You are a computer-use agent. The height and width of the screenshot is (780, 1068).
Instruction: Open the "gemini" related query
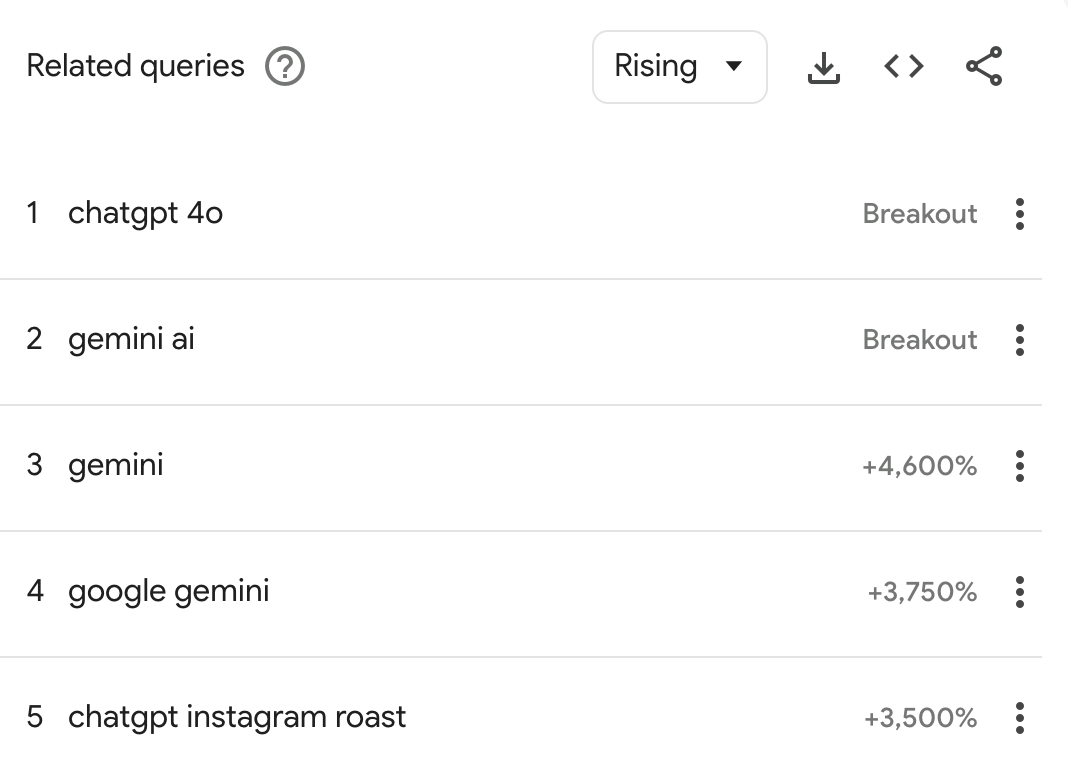116,466
